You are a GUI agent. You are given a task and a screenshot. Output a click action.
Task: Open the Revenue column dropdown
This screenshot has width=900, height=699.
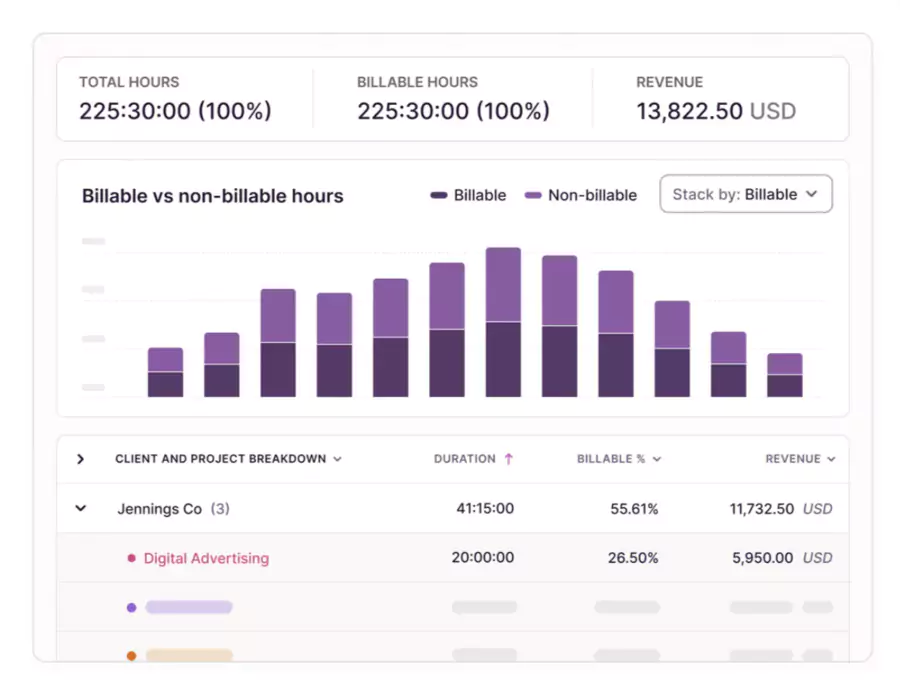(831, 458)
